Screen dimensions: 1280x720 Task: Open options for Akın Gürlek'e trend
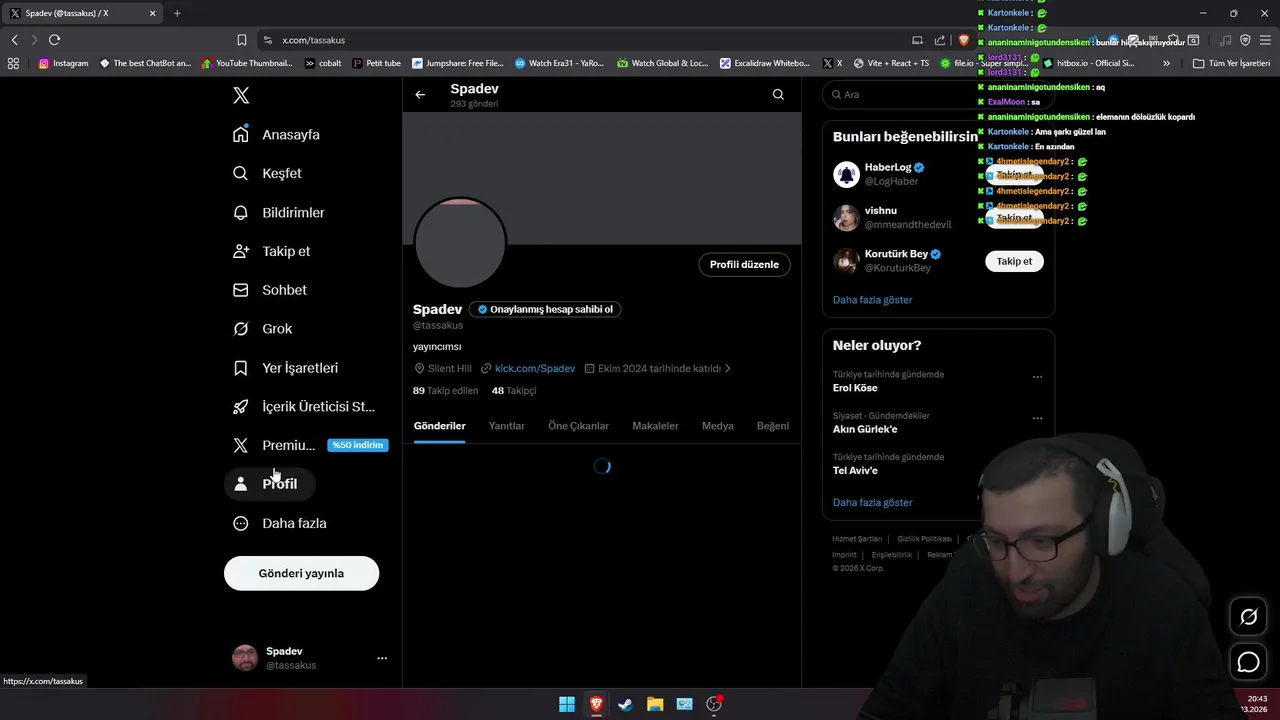(x=1037, y=418)
